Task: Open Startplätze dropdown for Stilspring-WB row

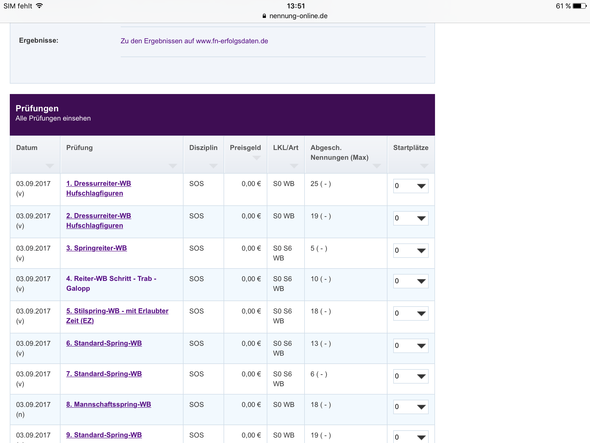Action: (x=411, y=314)
